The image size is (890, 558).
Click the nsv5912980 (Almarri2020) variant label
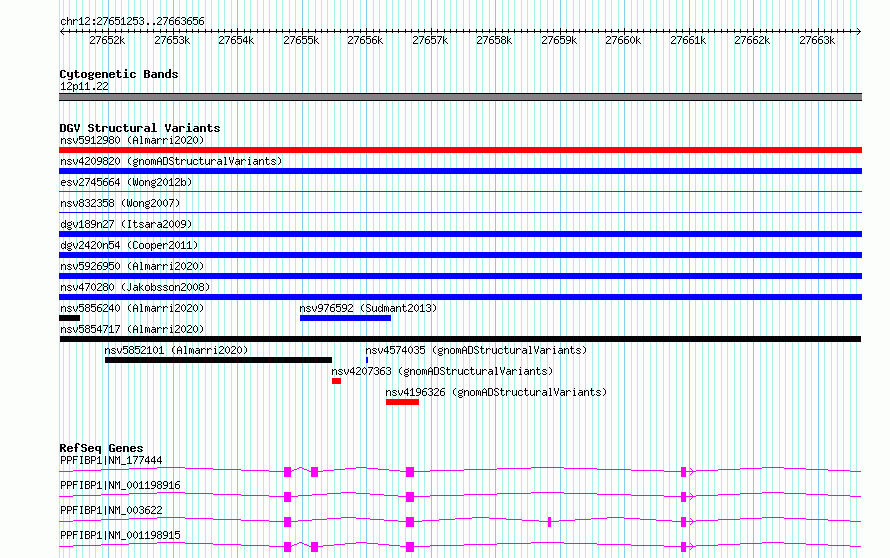(132, 140)
